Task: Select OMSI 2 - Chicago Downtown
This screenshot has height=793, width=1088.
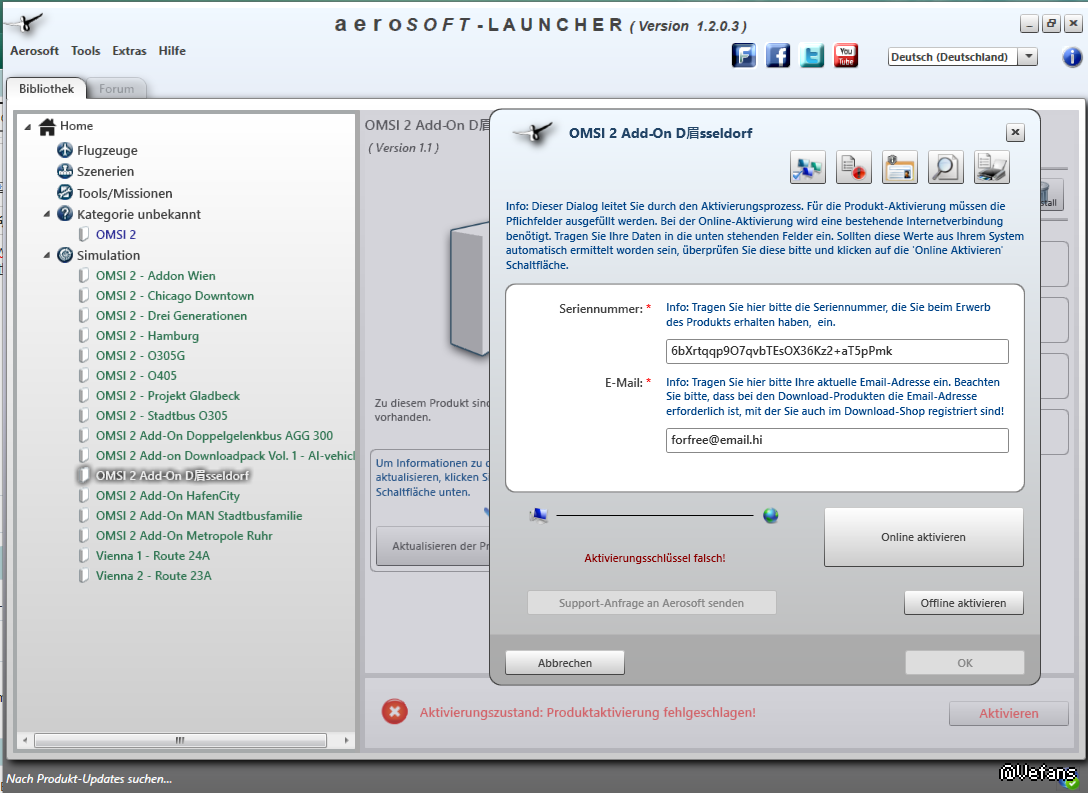Action: pyautogui.click(x=175, y=296)
